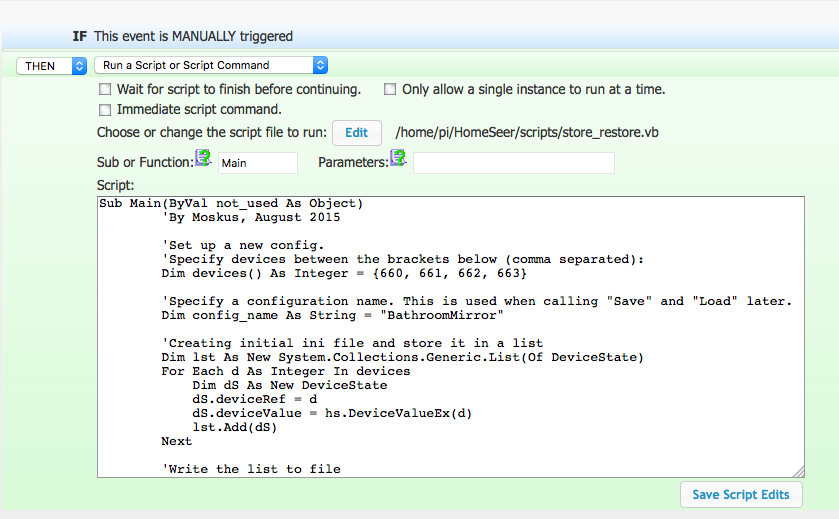Select the empty Parameters input field
The image size is (839, 519).
[x=514, y=163]
